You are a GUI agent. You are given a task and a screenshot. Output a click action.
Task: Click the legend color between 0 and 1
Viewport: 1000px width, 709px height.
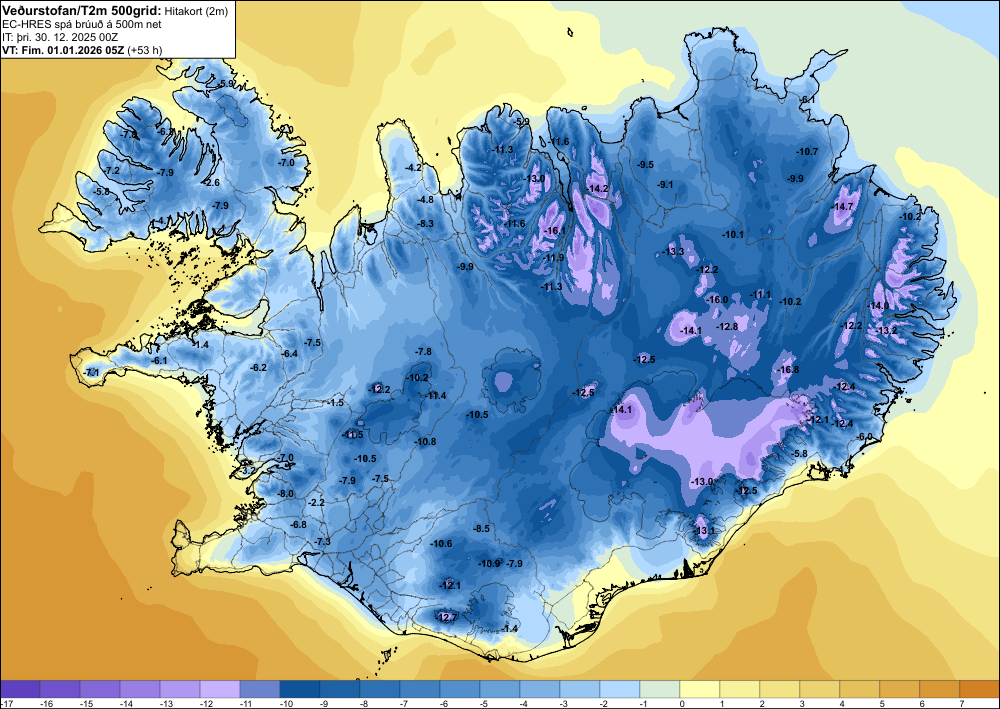click(x=700, y=689)
